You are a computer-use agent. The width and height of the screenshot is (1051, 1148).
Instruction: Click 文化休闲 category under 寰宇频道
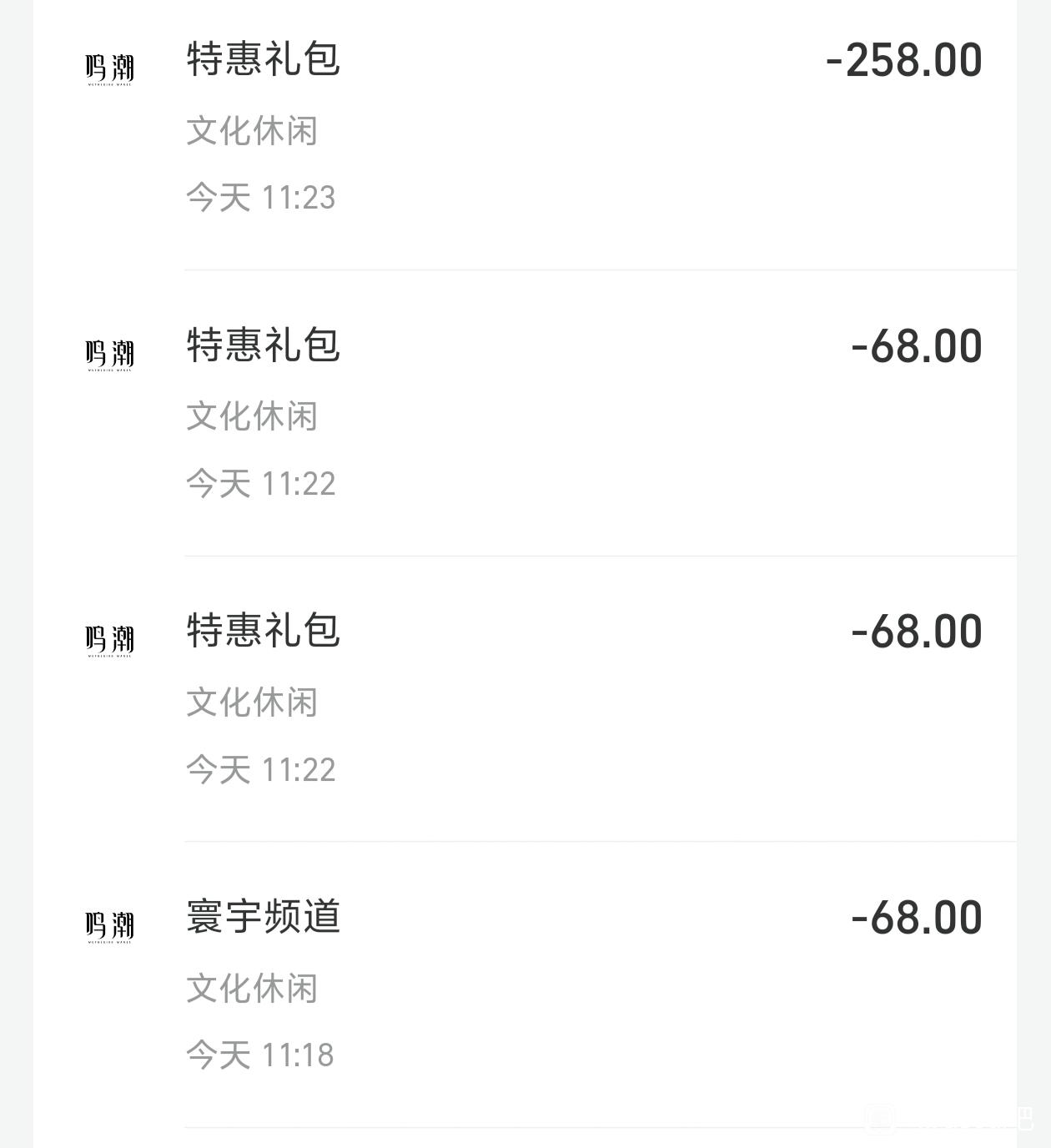[252, 989]
